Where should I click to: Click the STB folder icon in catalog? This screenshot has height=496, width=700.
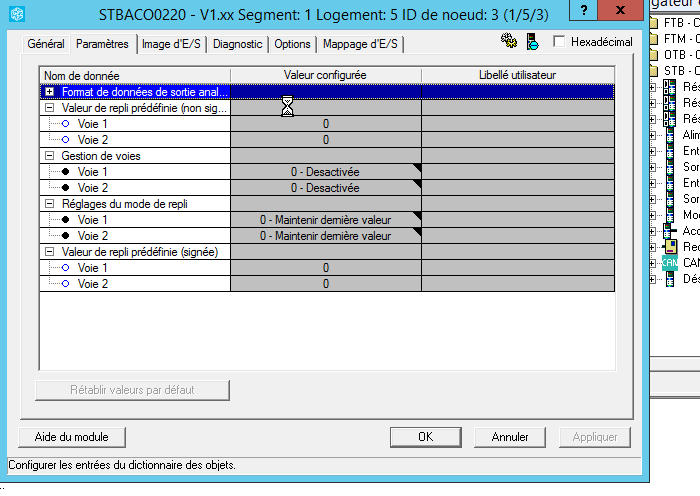(654, 70)
